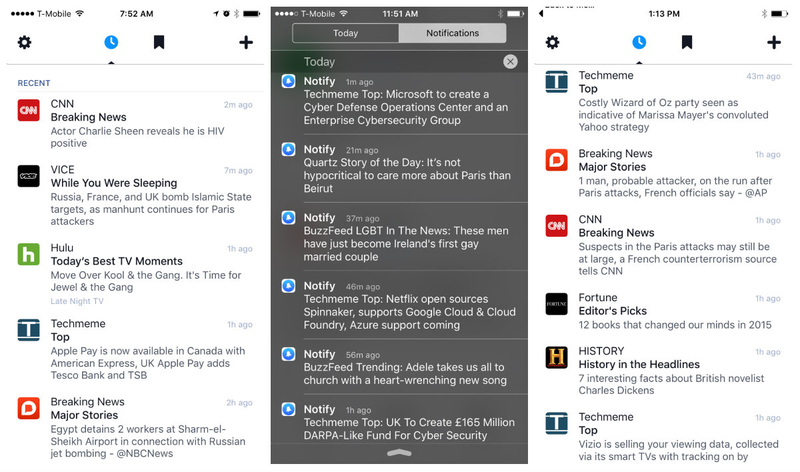Tap Notify icon beside Adele notification

coord(288,354)
